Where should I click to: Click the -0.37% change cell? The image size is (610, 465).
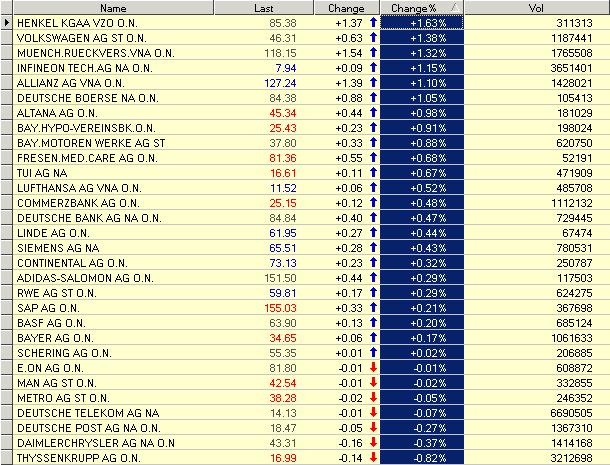(x=422, y=443)
